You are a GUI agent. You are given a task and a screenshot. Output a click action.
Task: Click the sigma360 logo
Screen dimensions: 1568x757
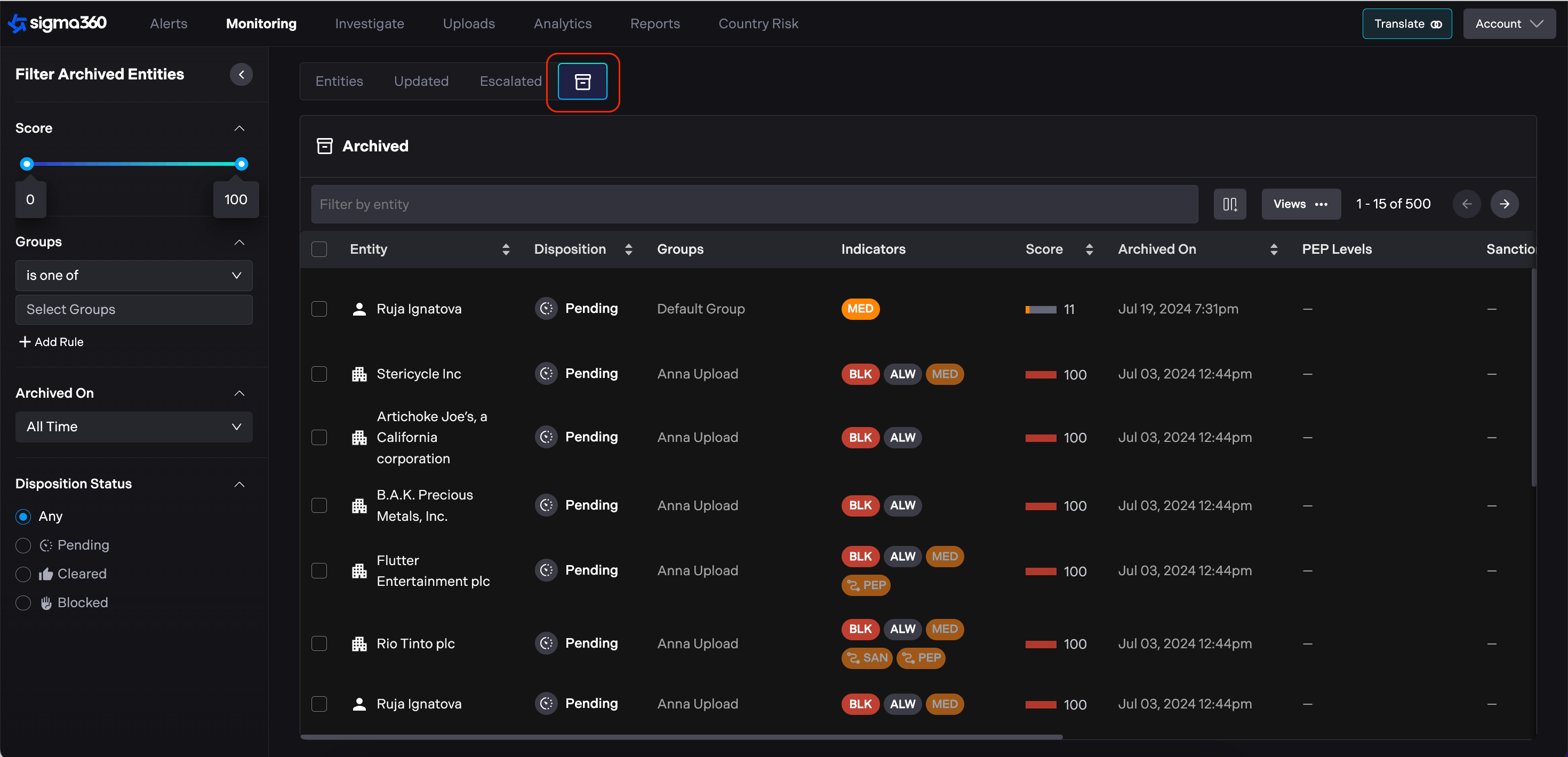tap(58, 23)
